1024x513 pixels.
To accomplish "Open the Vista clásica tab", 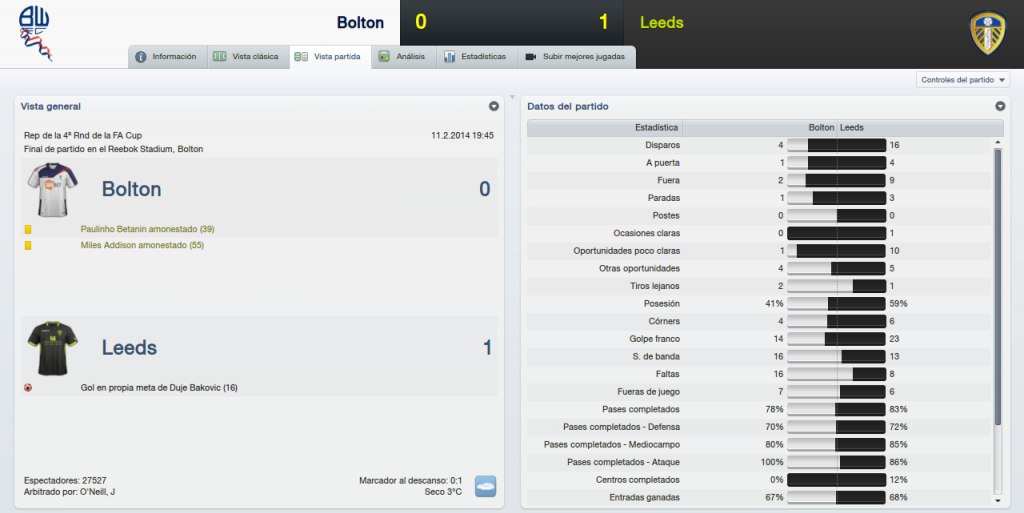I will (x=248, y=57).
